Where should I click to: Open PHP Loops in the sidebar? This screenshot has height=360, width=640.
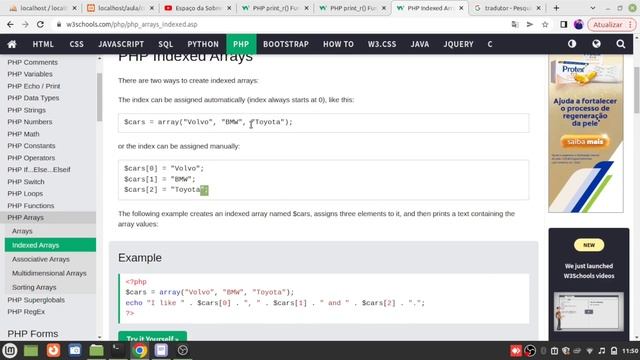[25, 193]
